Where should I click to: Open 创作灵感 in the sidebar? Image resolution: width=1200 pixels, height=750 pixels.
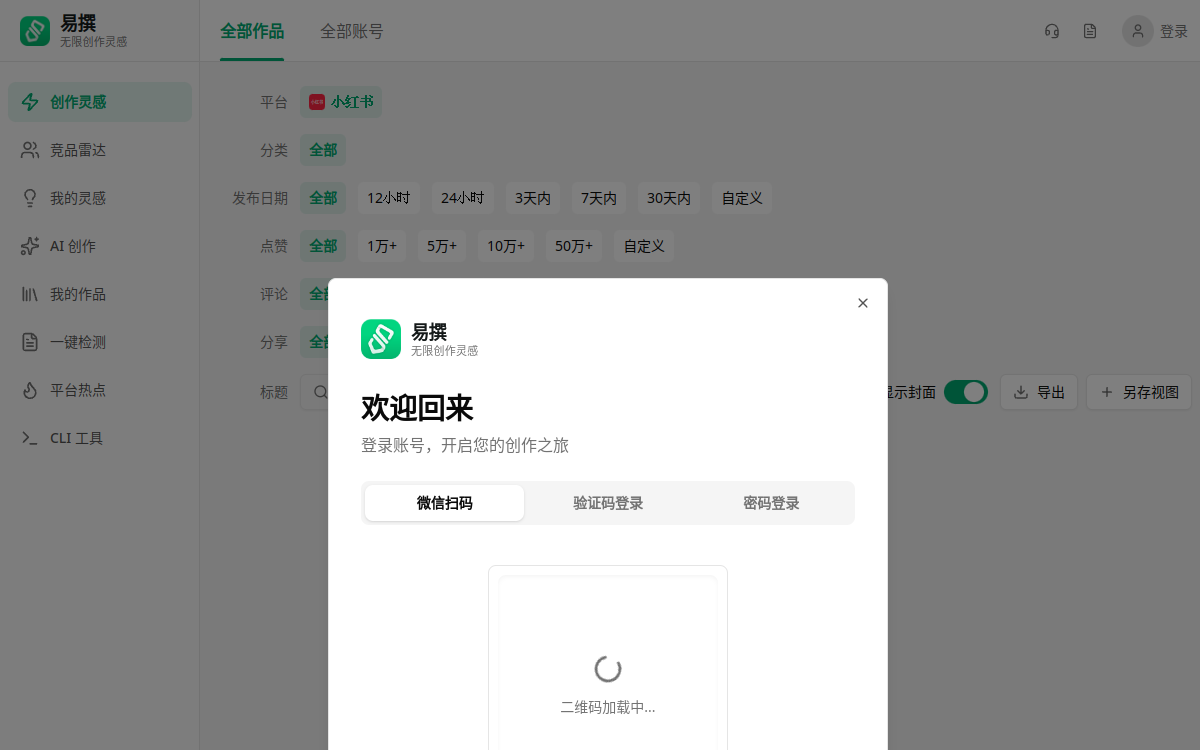(x=100, y=102)
